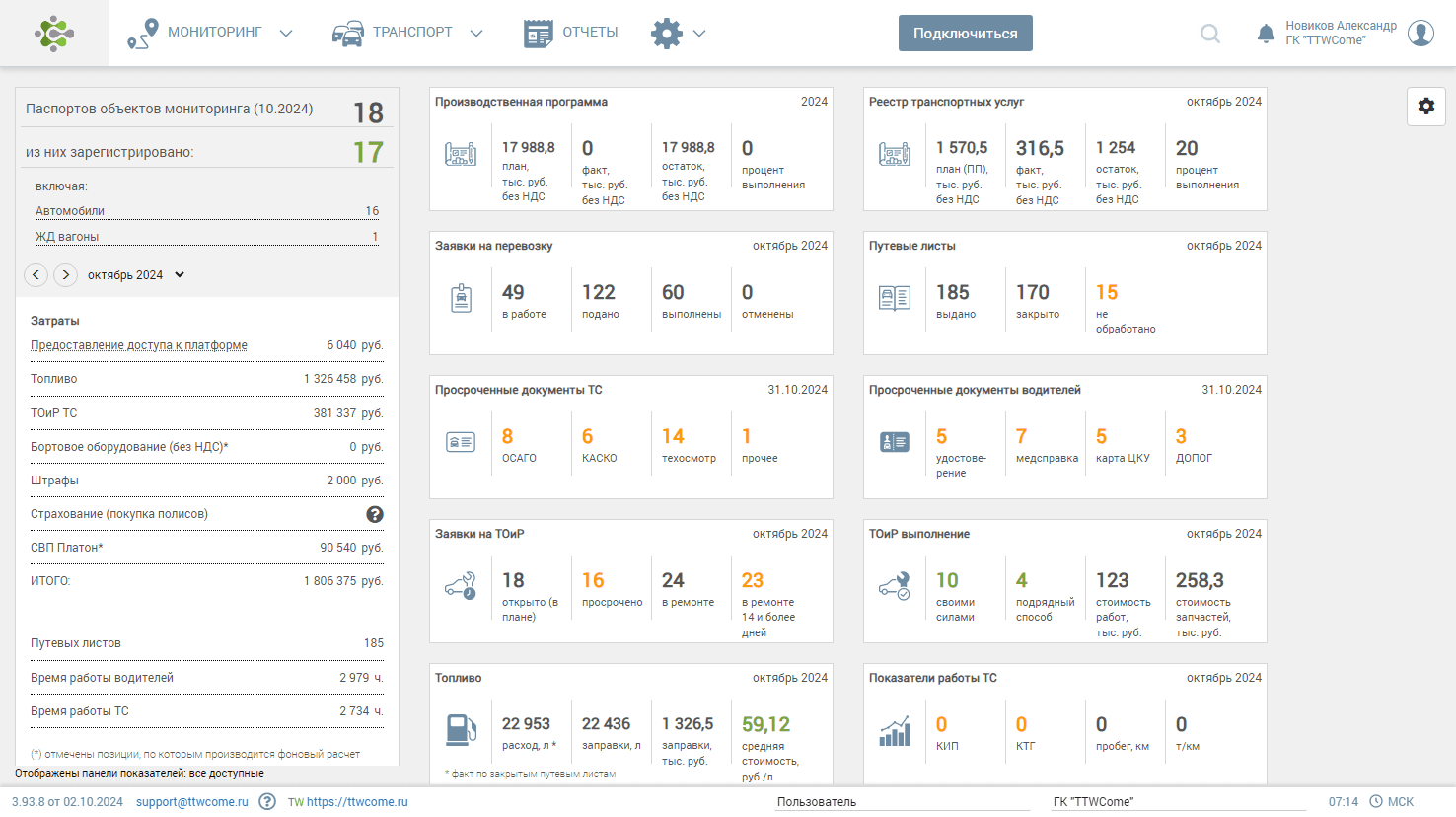Open the Автомобили link
1456x817 pixels.
(70, 211)
